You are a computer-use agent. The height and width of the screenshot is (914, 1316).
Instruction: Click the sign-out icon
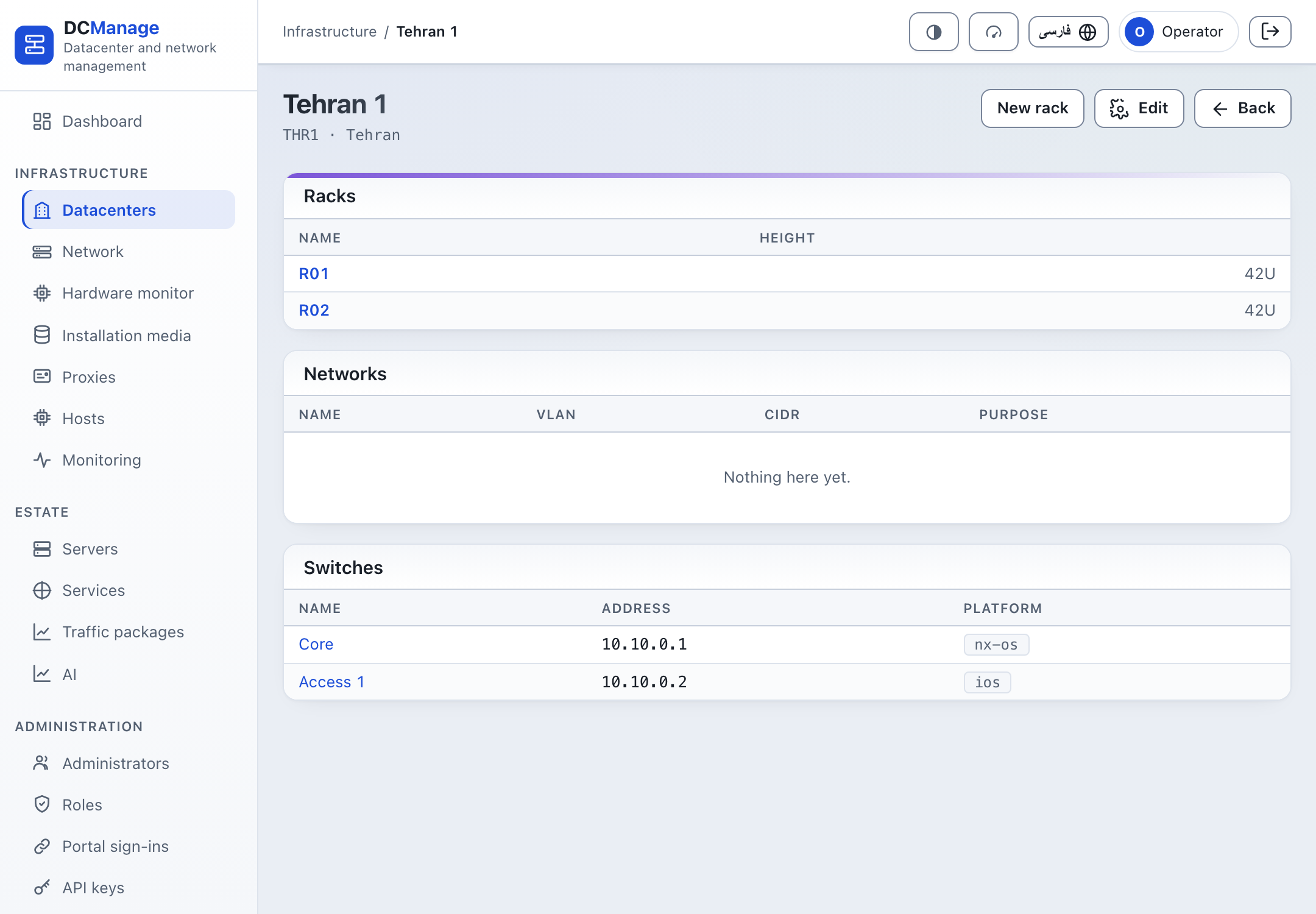click(1270, 32)
